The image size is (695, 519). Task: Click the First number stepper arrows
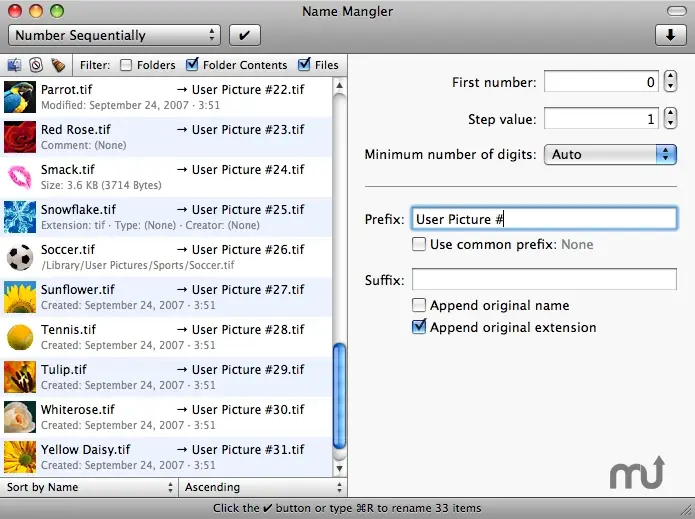point(670,82)
